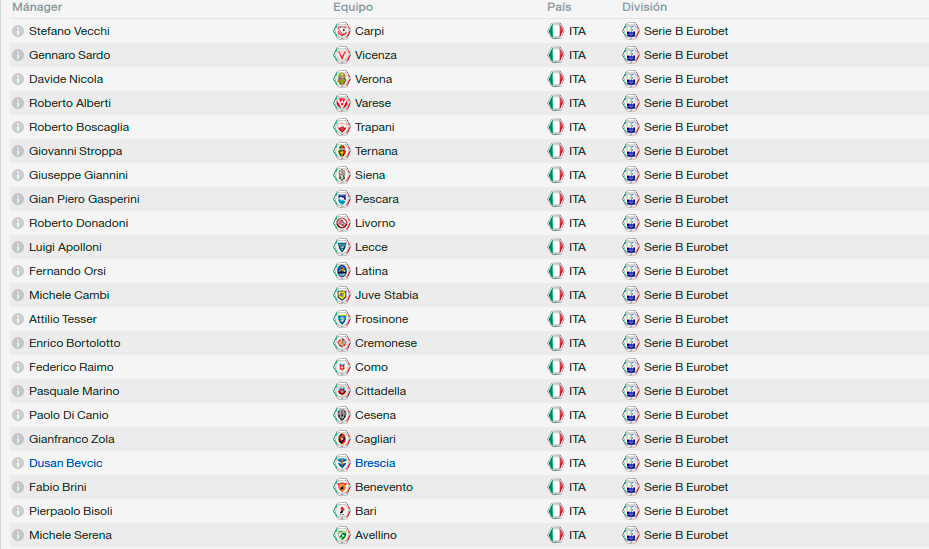
Task: Open info icon beside Stefano Vecchi
Action: coord(18,31)
